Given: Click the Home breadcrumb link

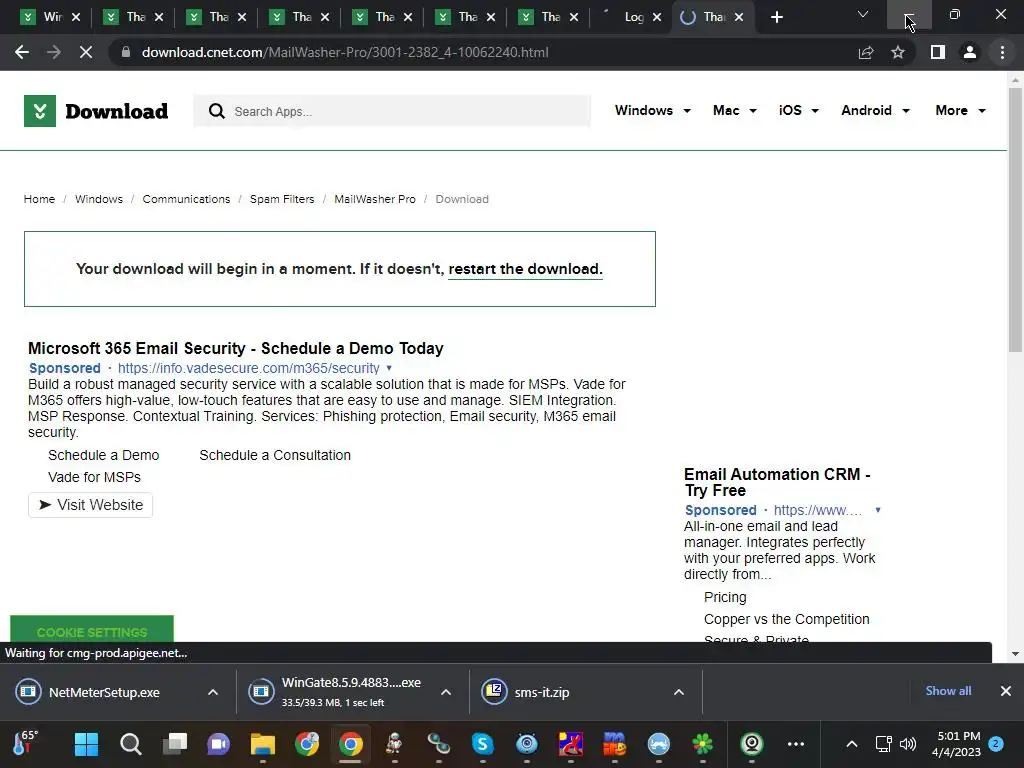Looking at the screenshot, I should pyautogui.click(x=39, y=199).
